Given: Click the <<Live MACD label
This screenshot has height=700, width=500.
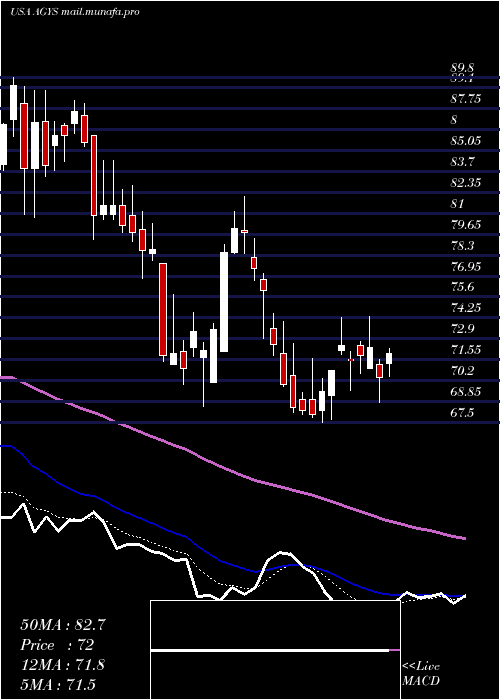Looking at the screenshot, I should pyautogui.click(x=421, y=674).
